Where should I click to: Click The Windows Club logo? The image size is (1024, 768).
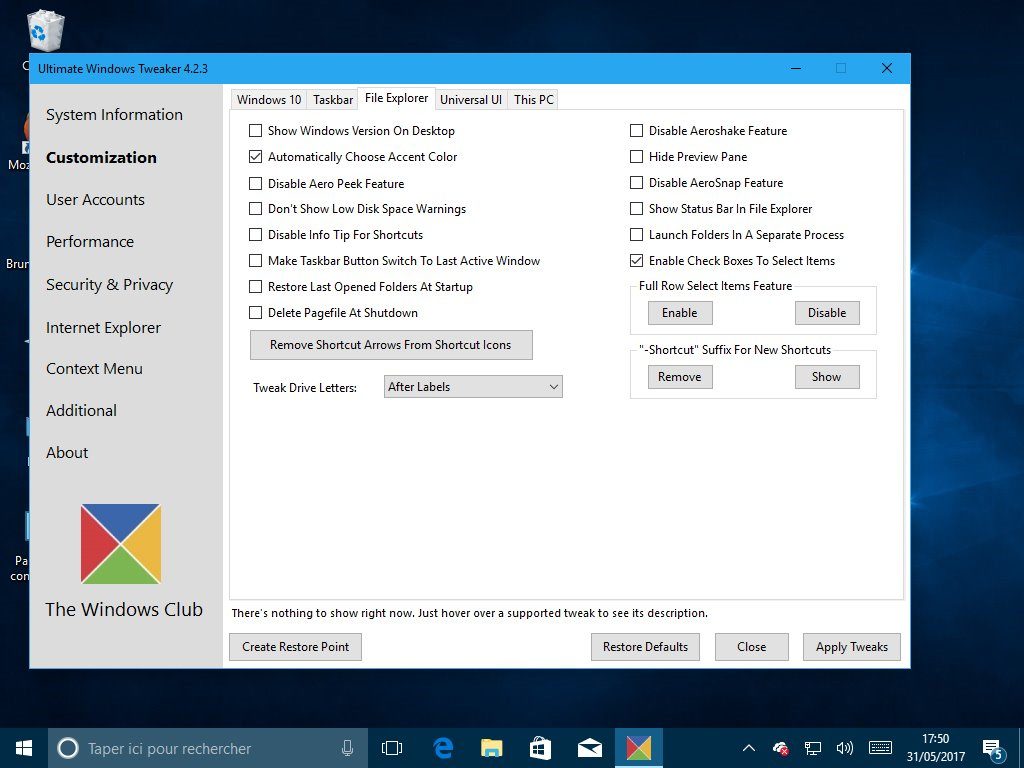(x=121, y=543)
